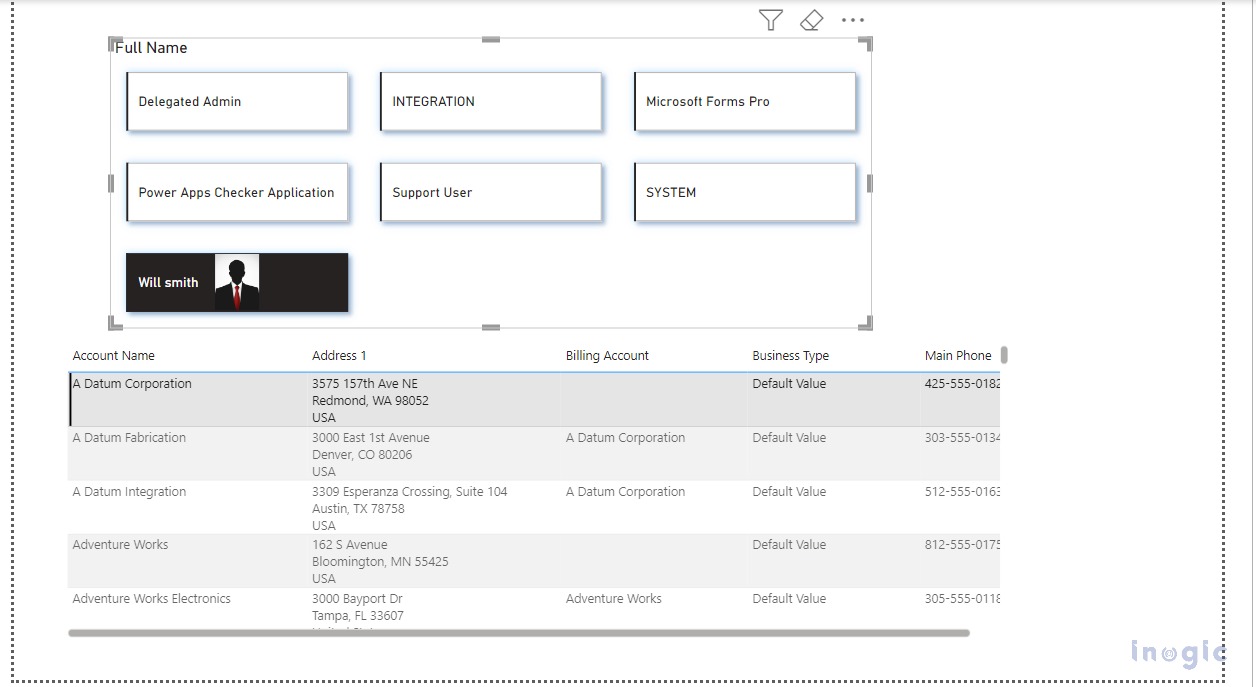
Task: Sort by Address 1 column header
Action: pos(339,356)
